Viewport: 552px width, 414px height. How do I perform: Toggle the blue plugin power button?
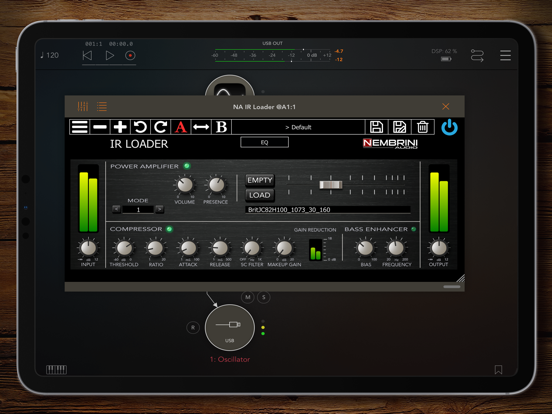point(450,127)
